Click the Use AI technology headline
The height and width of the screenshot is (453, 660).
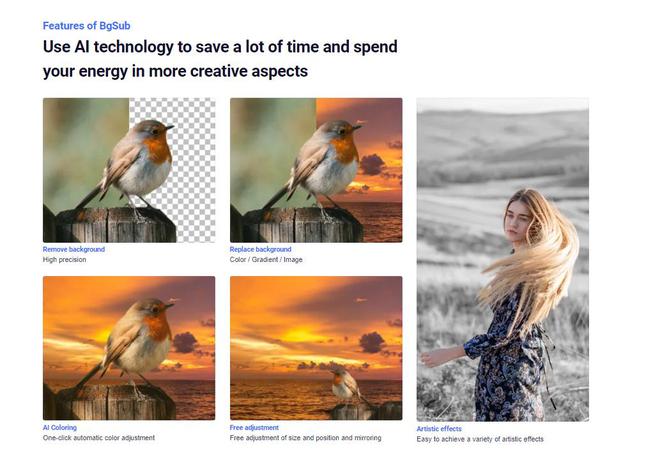[220, 59]
